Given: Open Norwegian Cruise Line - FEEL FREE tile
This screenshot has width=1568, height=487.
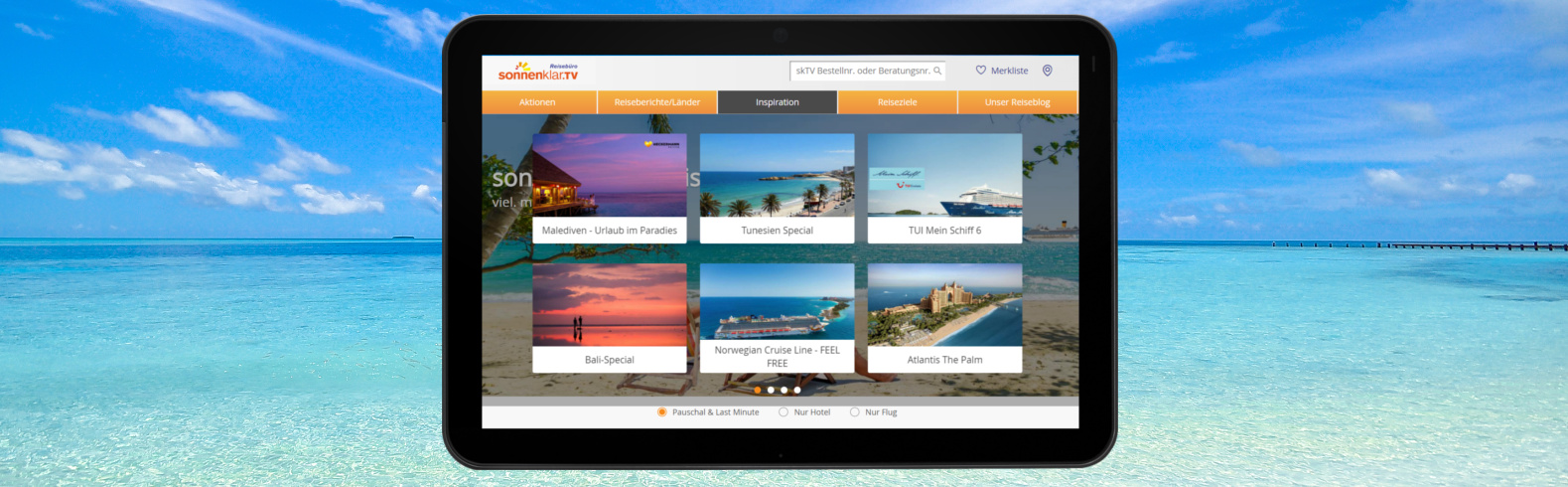Looking at the screenshot, I should (x=777, y=317).
